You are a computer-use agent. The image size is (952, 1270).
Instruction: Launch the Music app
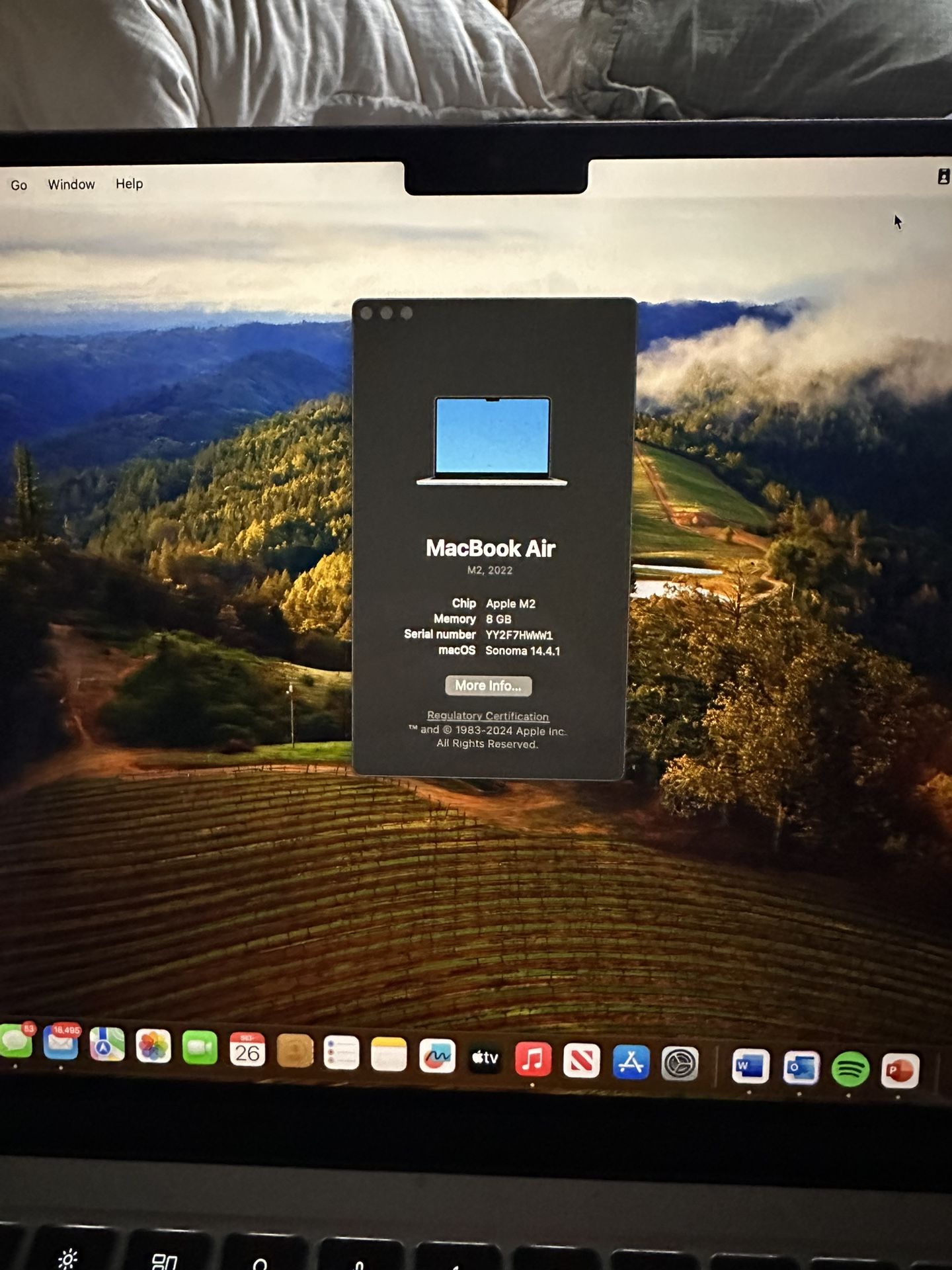(x=533, y=1060)
